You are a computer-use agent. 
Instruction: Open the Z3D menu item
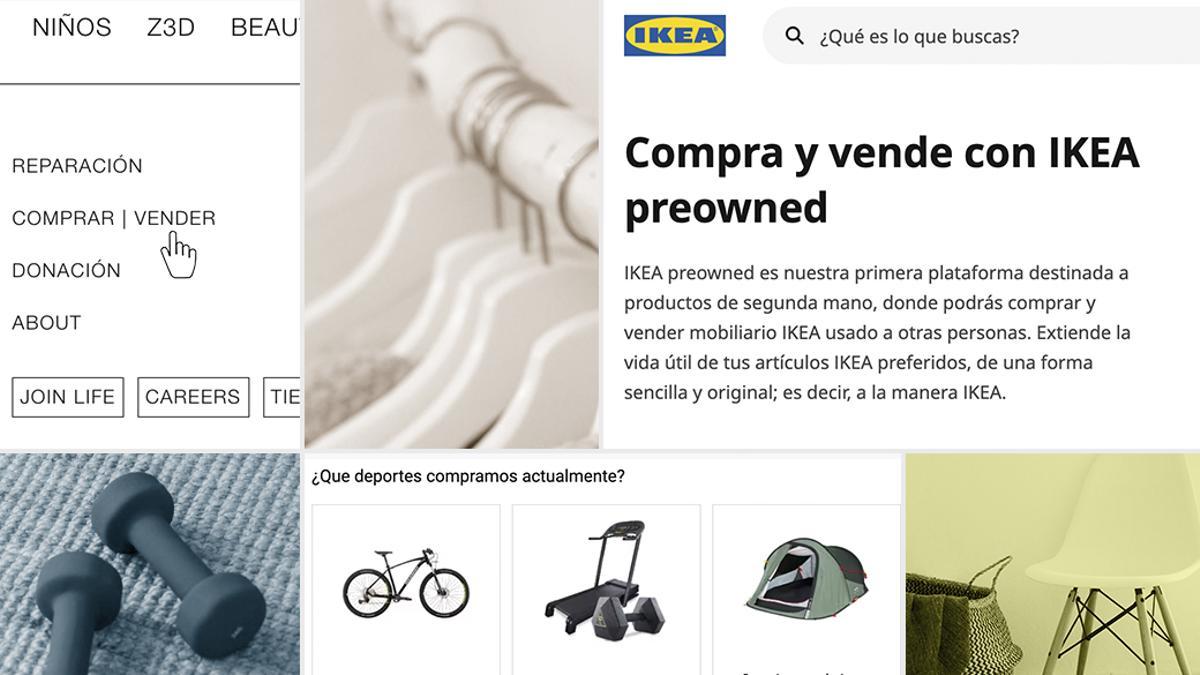pyautogui.click(x=171, y=27)
